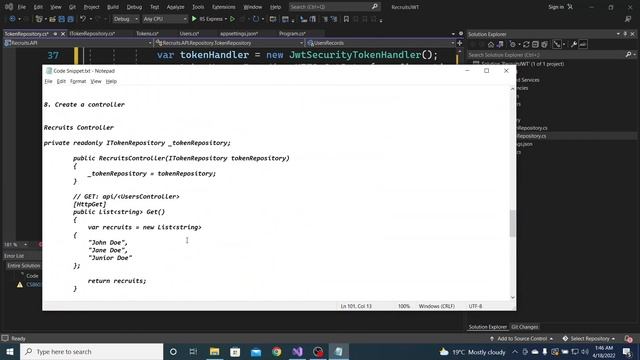640x360 pixels.
Task: Switch to the ITokenRepository.cs tab
Action: coord(92,33)
